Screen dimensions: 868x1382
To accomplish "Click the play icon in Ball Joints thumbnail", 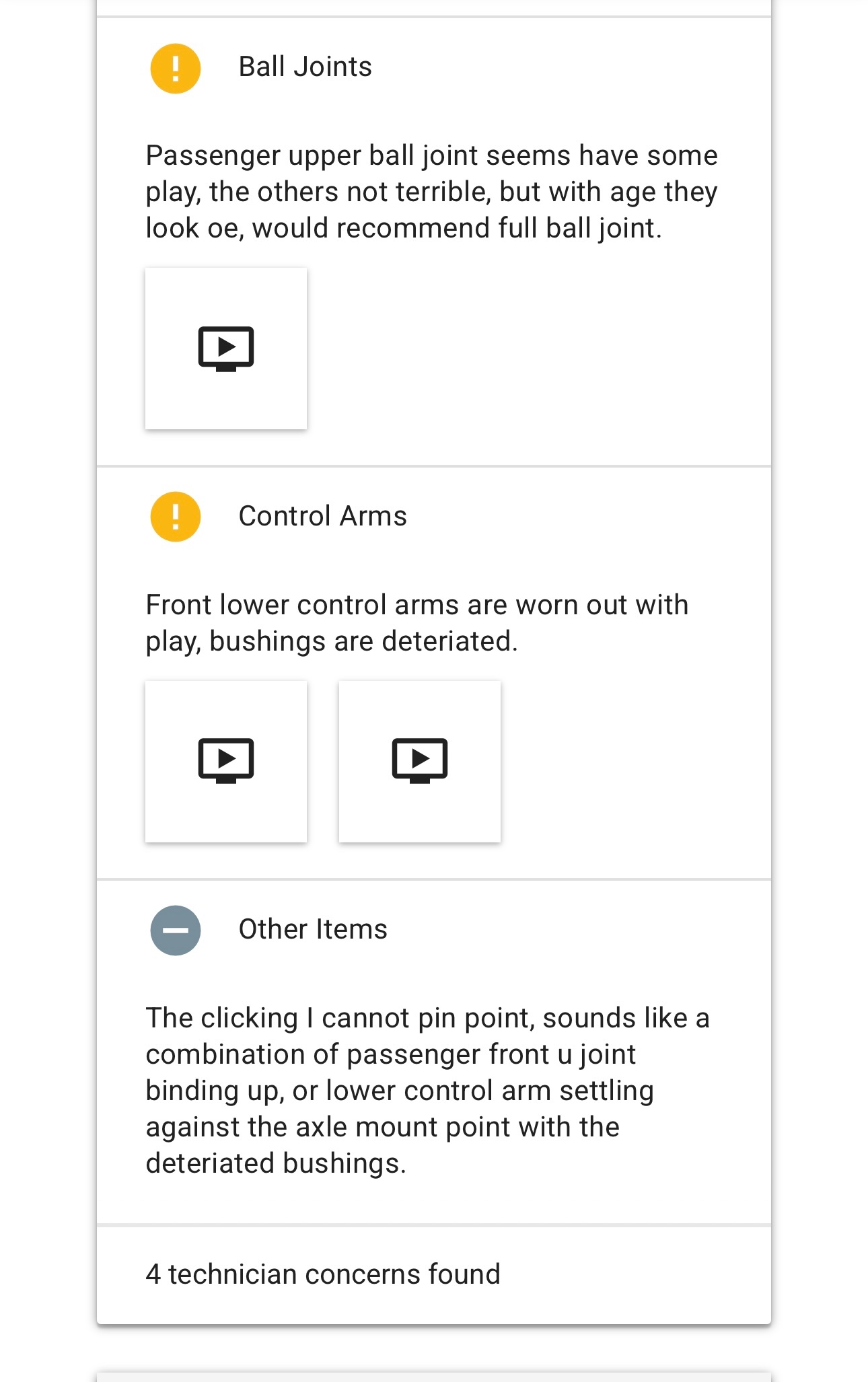I will [x=226, y=348].
